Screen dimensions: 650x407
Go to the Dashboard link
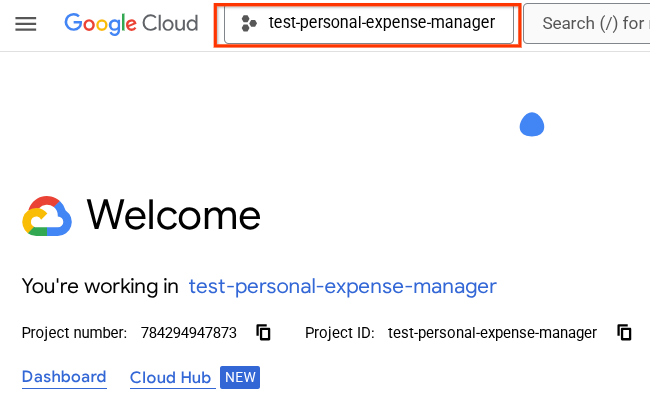coord(64,377)
